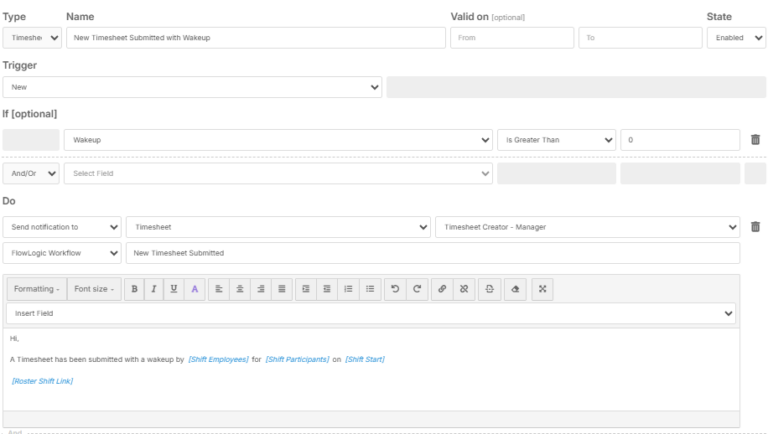Click the Valid on From date field
The height and width of the screenshot is (434, 768).
coord(511,38)
